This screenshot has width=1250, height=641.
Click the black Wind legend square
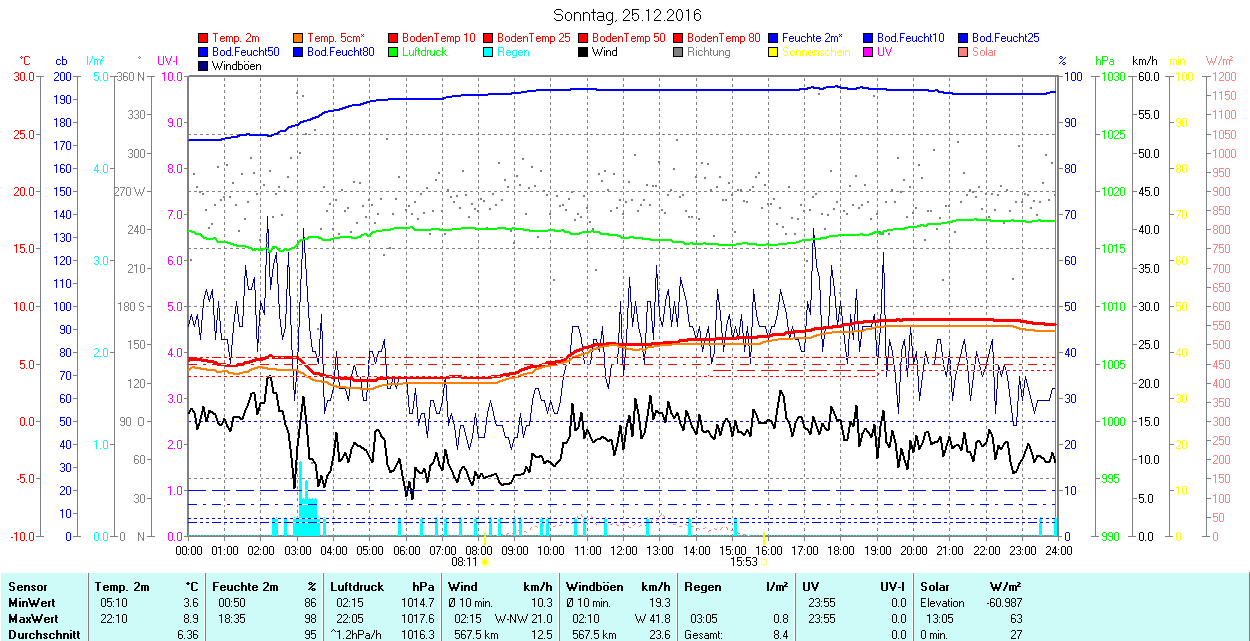583,52
